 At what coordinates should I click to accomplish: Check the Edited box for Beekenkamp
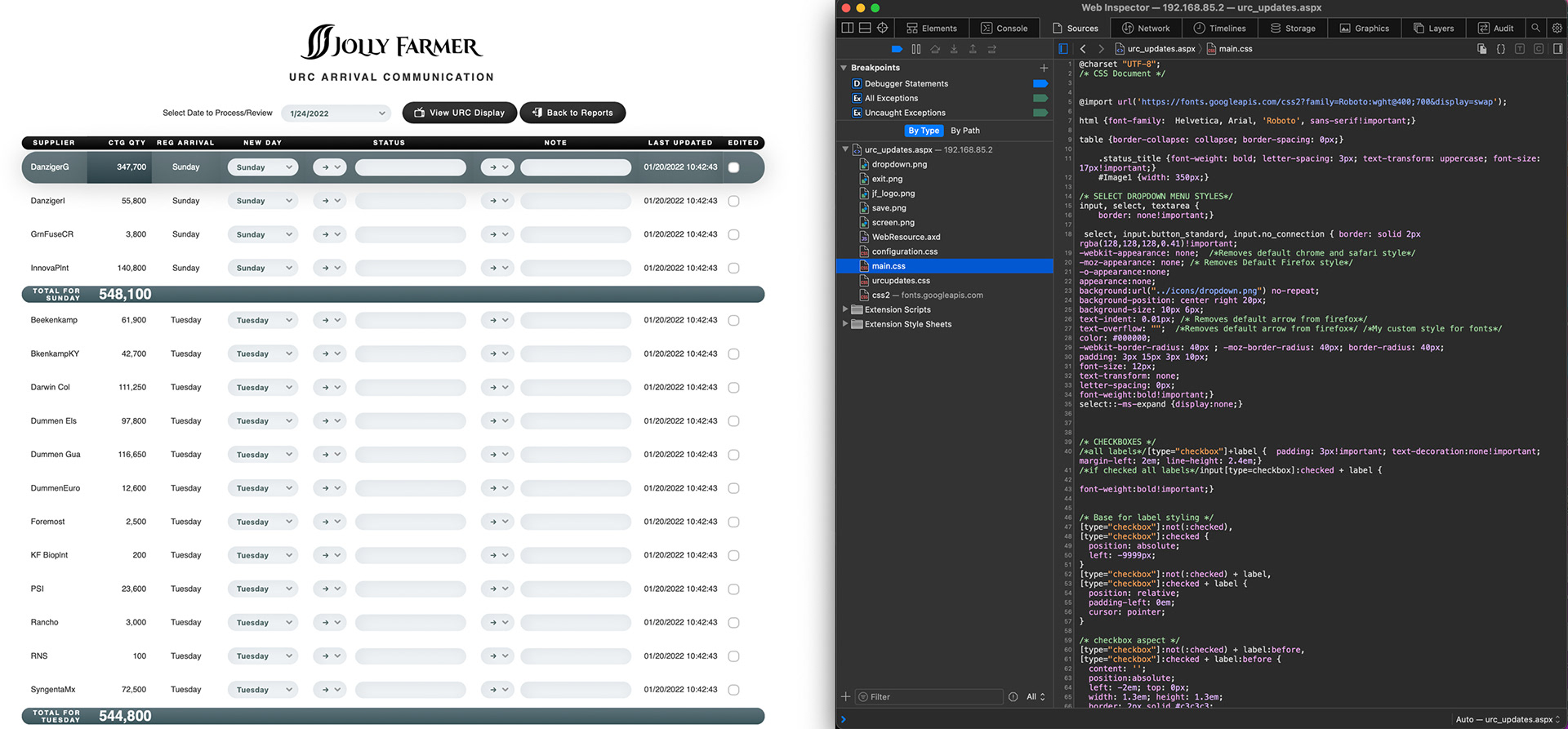click(x=733, y=320)
